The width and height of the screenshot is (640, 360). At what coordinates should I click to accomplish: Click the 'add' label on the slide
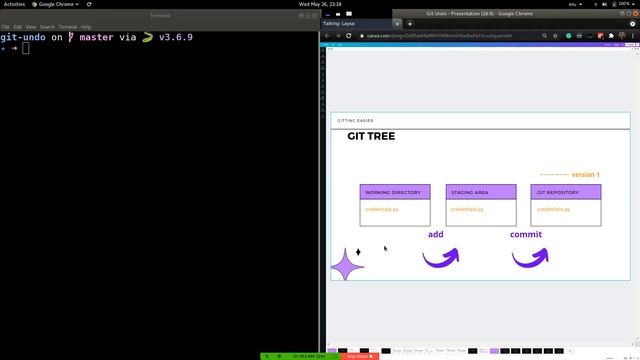pos(436,234)
